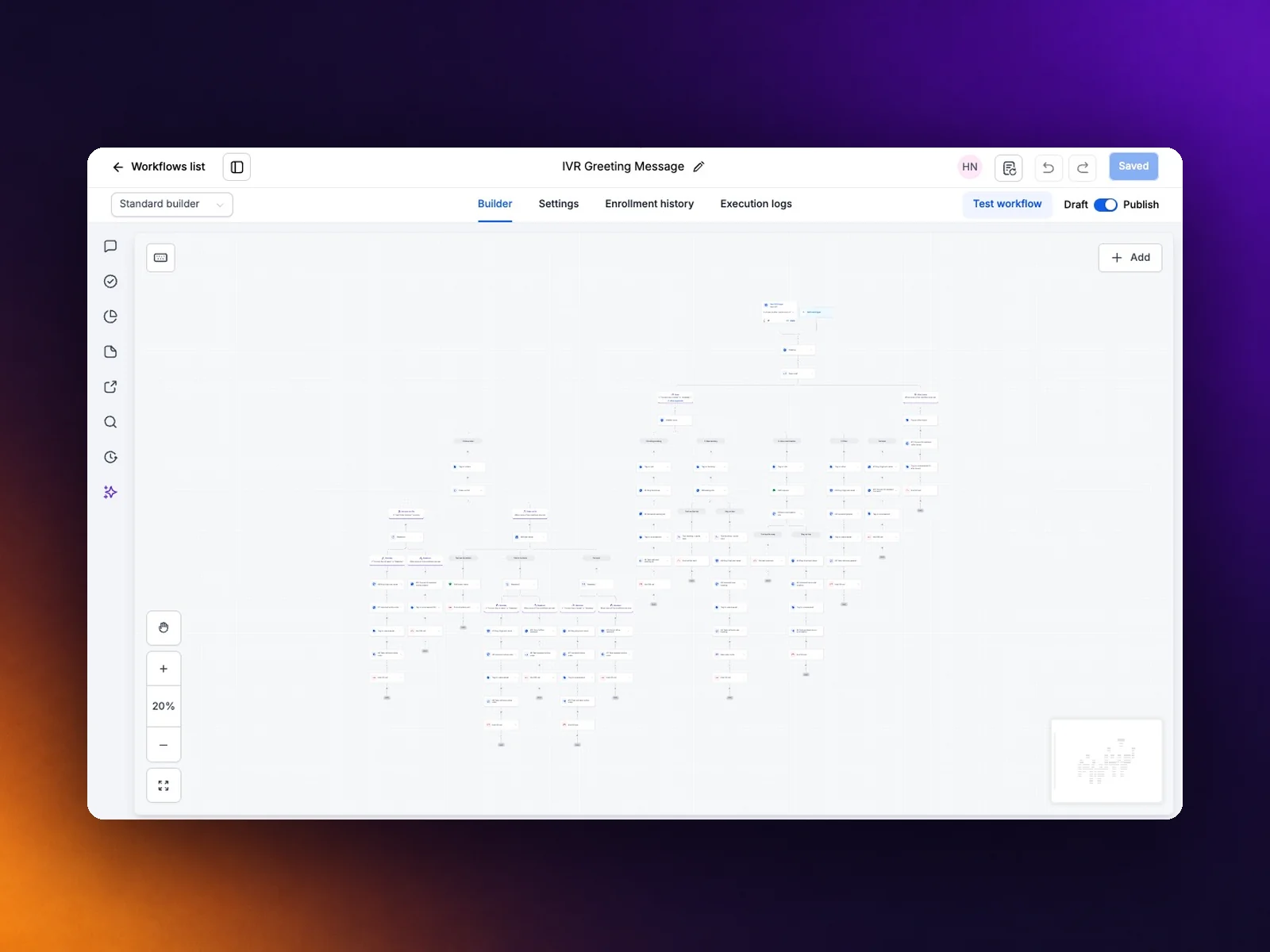Open the sticky note sidebar icon
1270x952 pixels.
(x=110, y=351)
